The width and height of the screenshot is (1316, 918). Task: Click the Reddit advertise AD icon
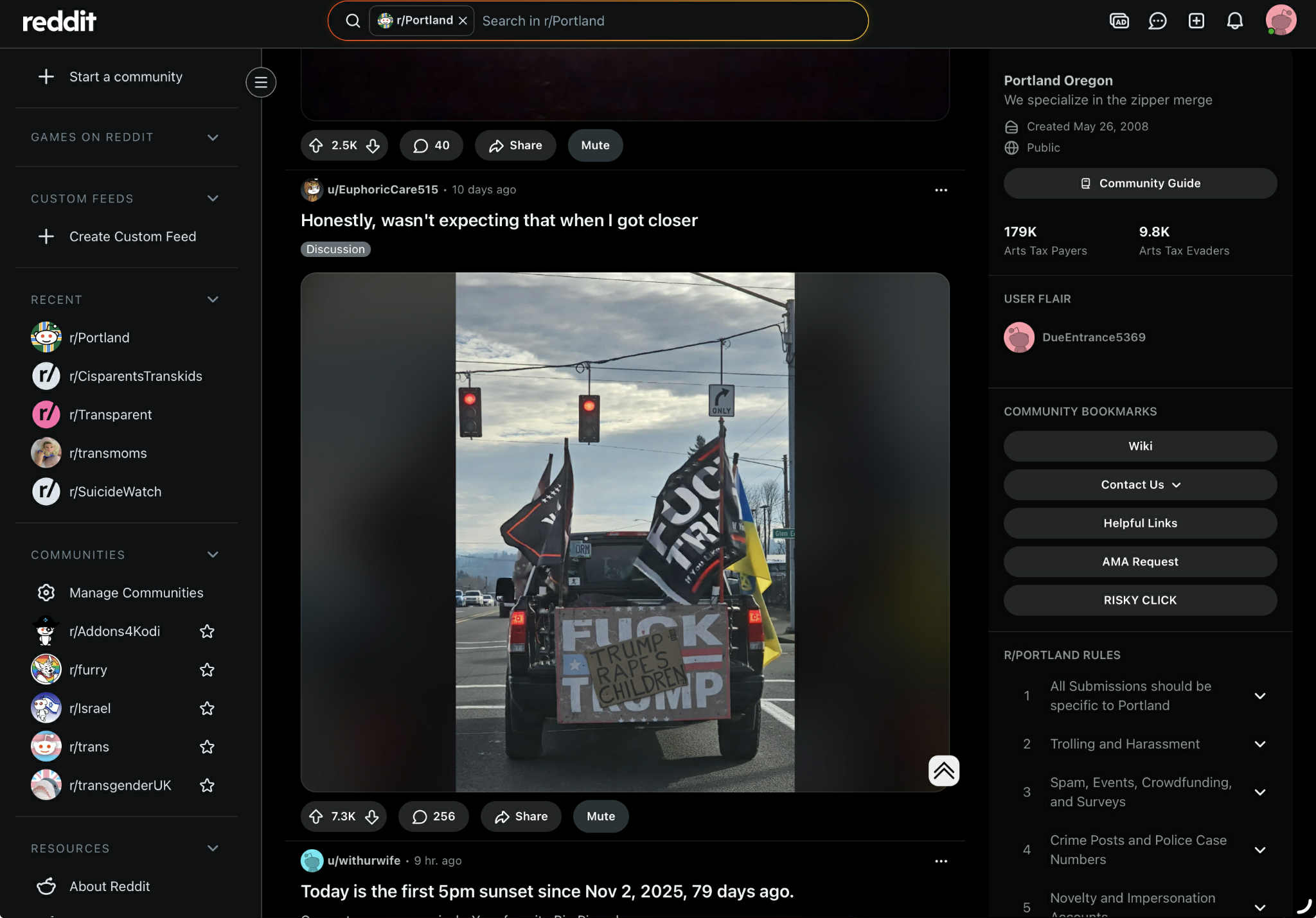tap(1119, 21)
